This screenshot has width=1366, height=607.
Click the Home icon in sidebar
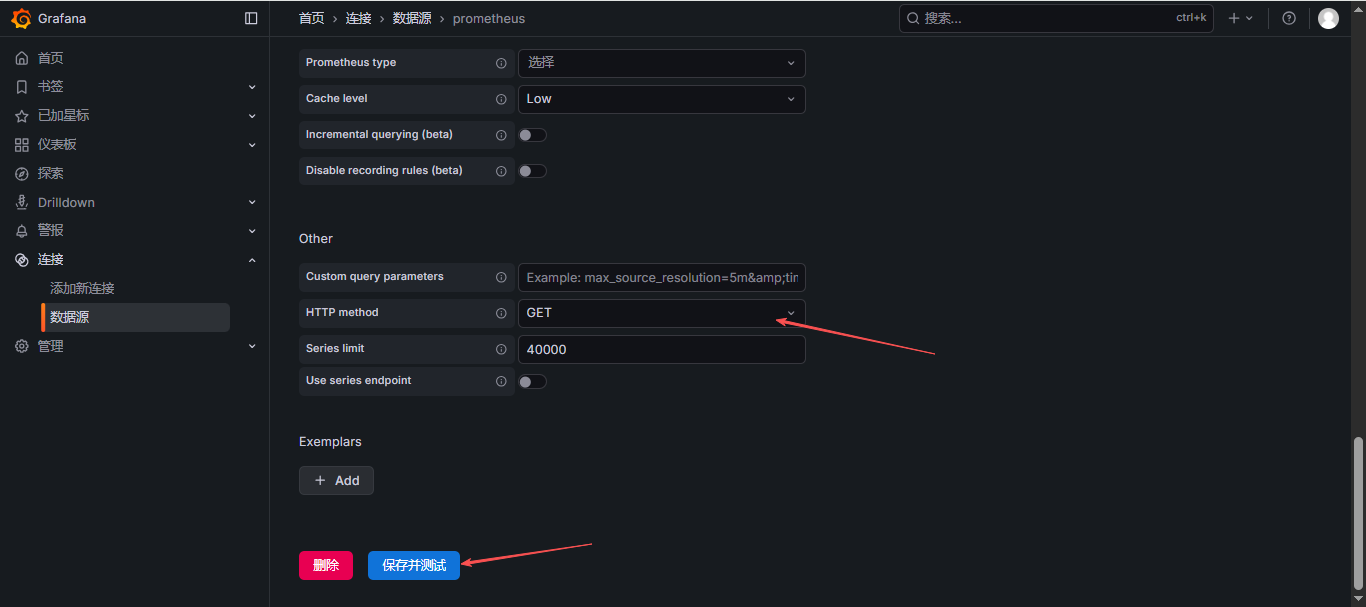point(22,58)
